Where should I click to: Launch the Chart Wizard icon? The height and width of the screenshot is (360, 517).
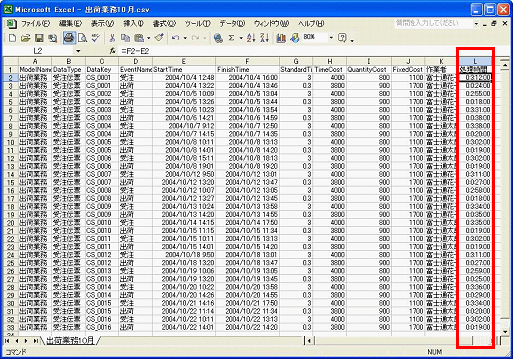281,38
